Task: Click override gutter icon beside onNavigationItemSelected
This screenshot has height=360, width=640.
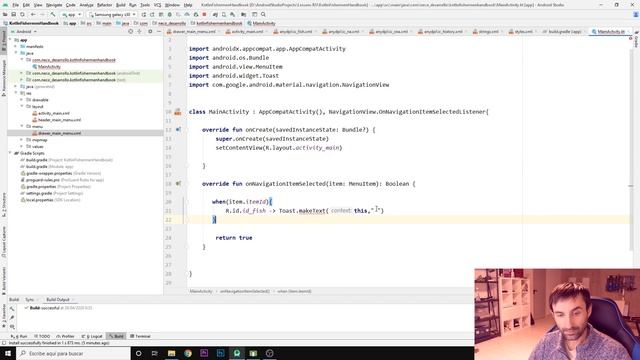Action: point(178,184)
